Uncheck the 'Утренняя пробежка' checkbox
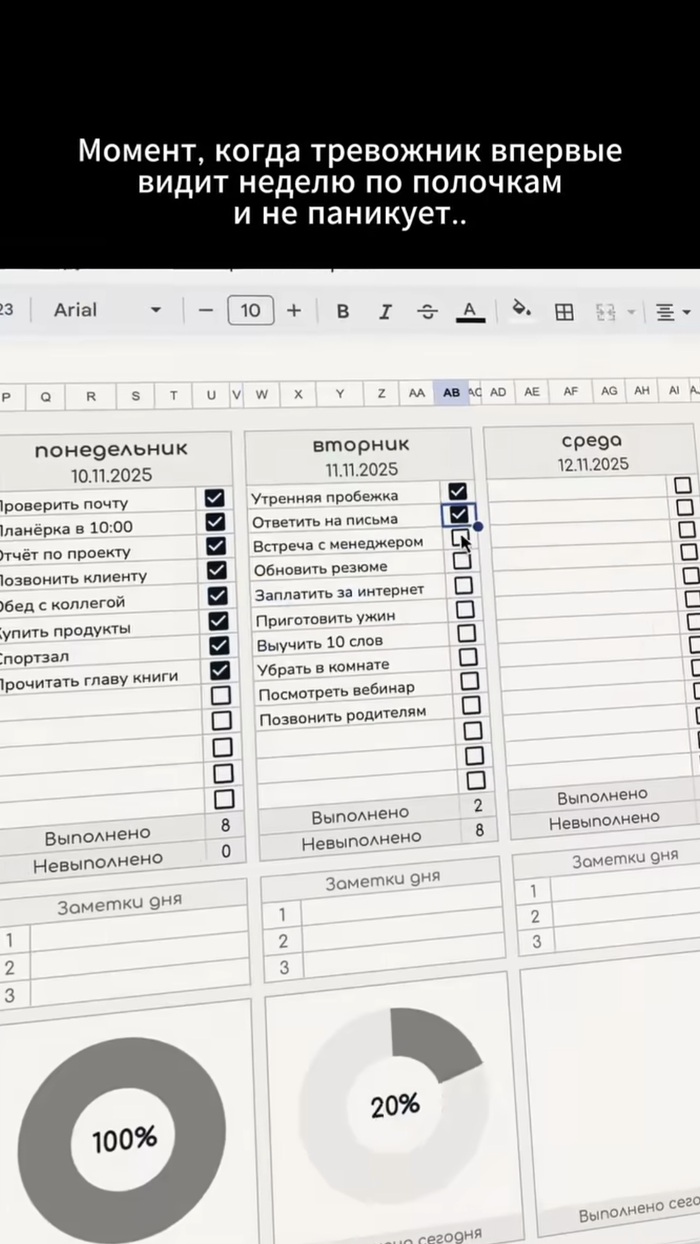This screenshot has height=1244, width=700. 458,490
